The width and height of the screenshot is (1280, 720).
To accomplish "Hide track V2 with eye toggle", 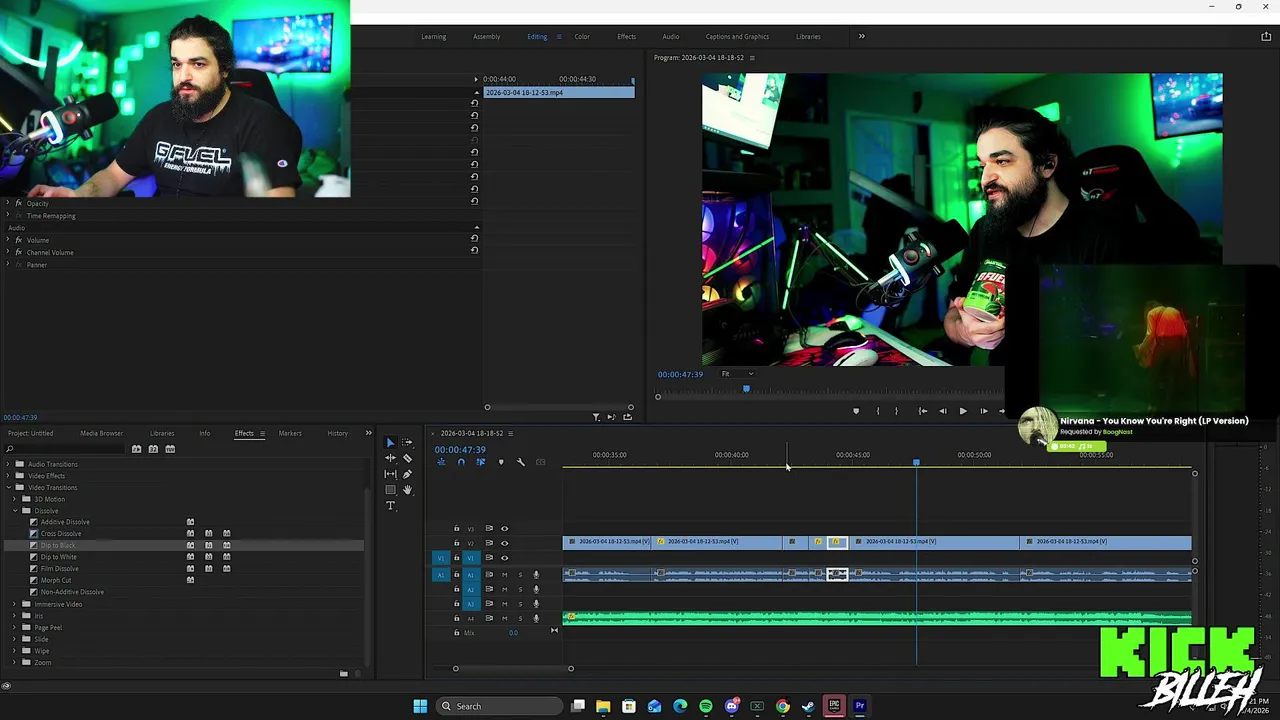I will (504, 543).
